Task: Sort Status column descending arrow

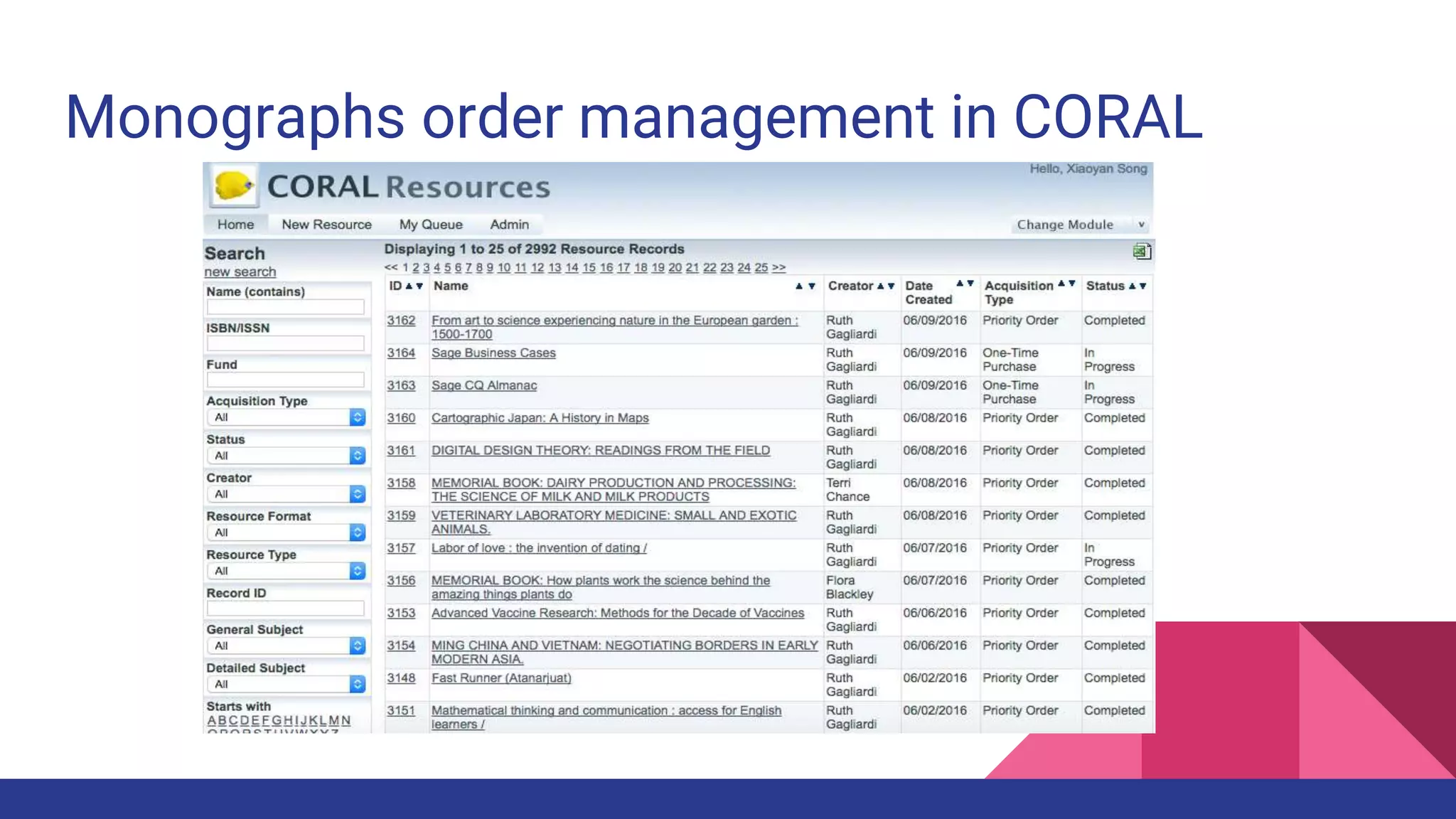Action: click(x=1142, y=286)
